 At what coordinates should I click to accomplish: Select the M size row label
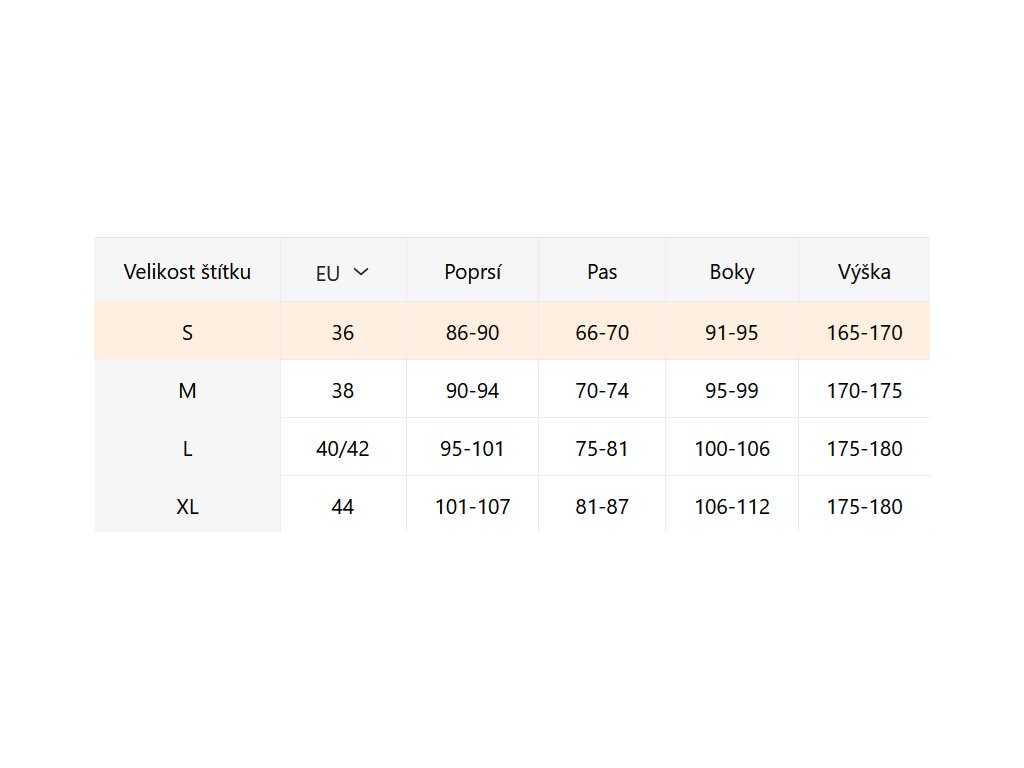point(187,391)
